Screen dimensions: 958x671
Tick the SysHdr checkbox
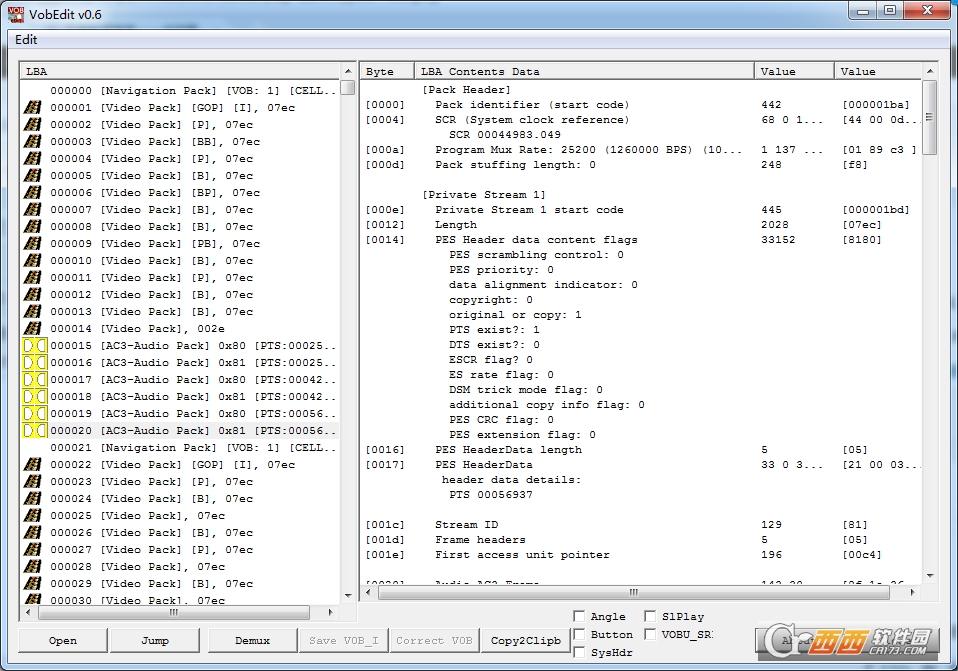point(579,652)
